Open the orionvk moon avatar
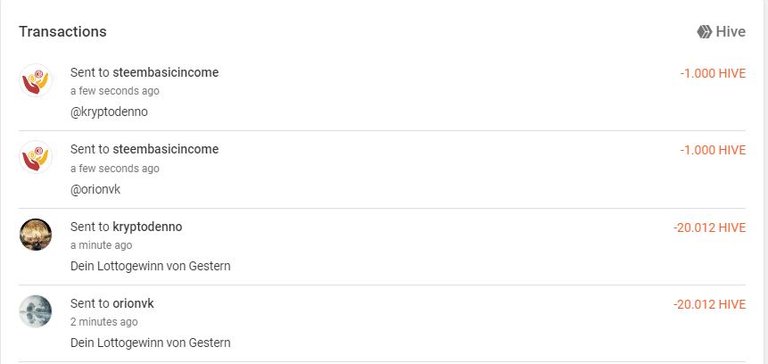This screenshot has height=364, width=768. [36, 311]
